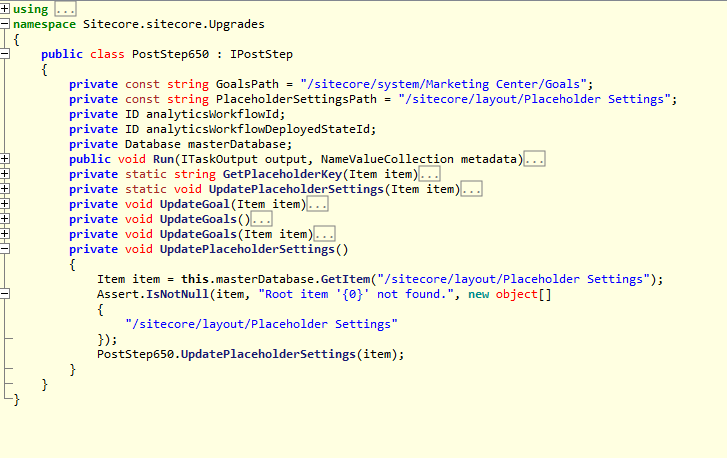Expand the static UpdatePlaceholderSettings(Item item) method
This screenshot has width=727, height=458.
[5, 189]
